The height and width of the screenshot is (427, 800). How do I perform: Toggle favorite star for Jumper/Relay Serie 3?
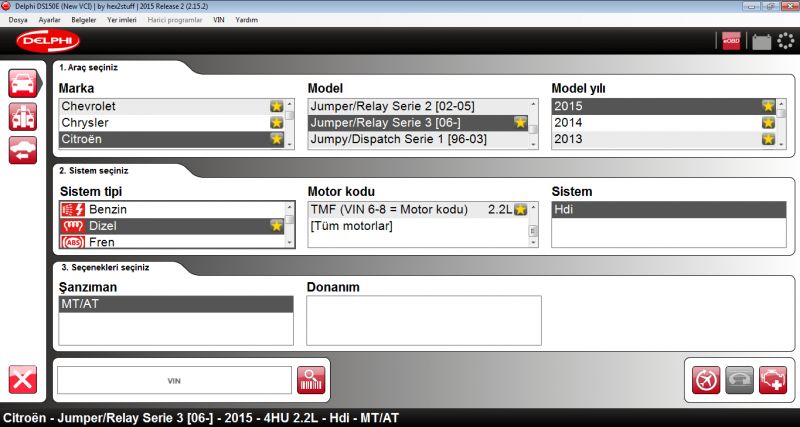pos(520,122)
